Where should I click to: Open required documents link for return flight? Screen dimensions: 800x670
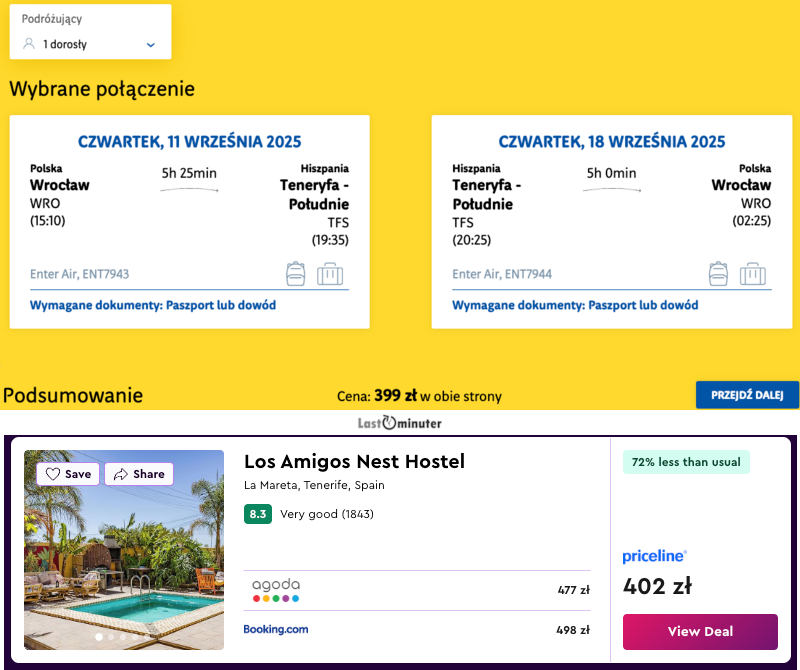575,305
